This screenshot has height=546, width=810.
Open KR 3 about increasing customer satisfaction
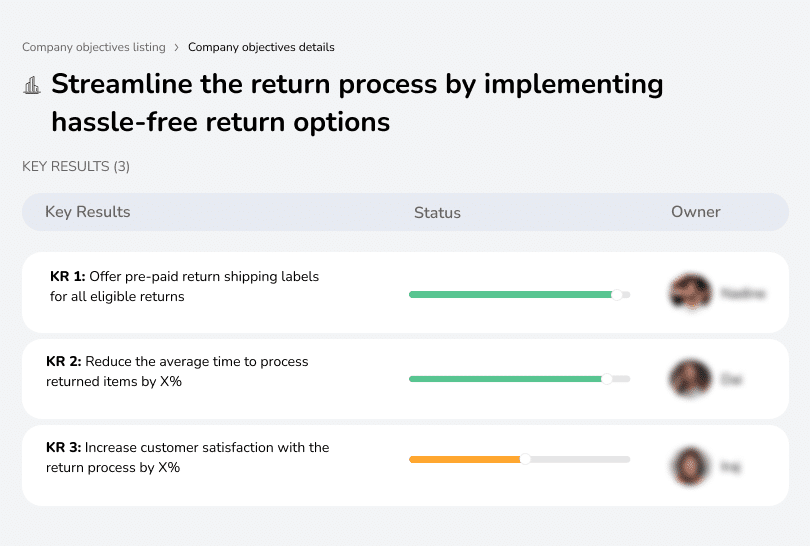188,457
